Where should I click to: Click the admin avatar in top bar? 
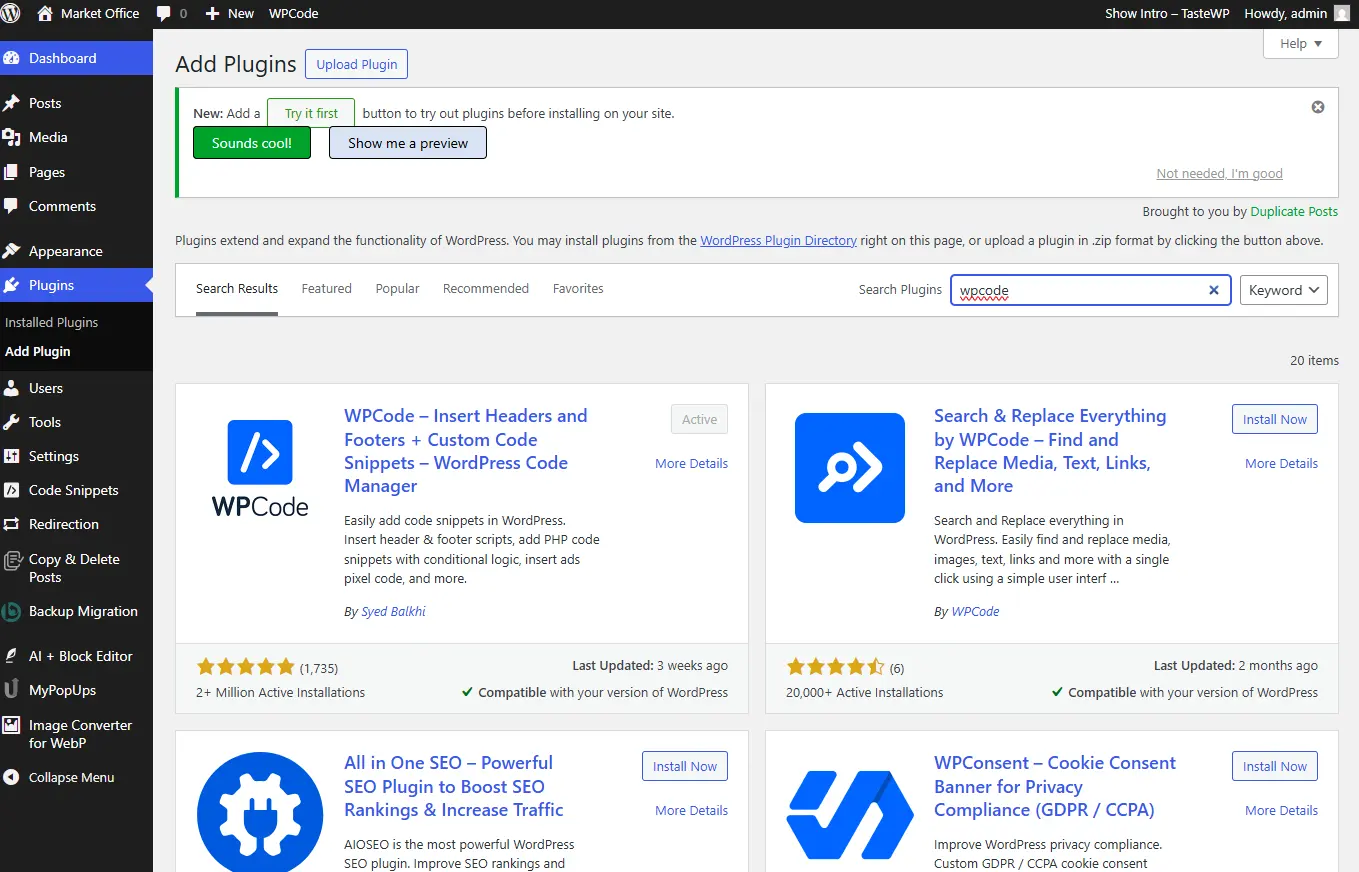coord(1341,14)
